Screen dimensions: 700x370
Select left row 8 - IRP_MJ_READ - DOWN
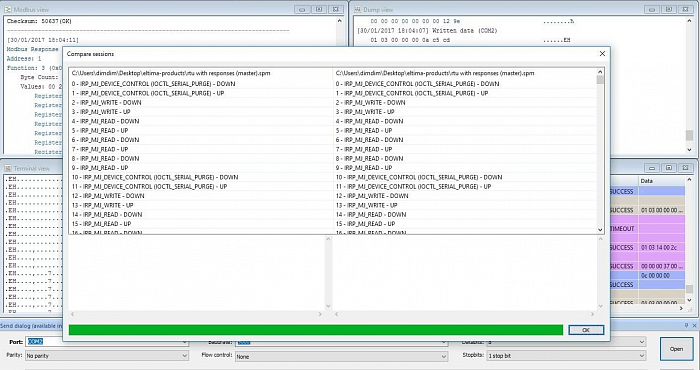[x=201, y=158]
